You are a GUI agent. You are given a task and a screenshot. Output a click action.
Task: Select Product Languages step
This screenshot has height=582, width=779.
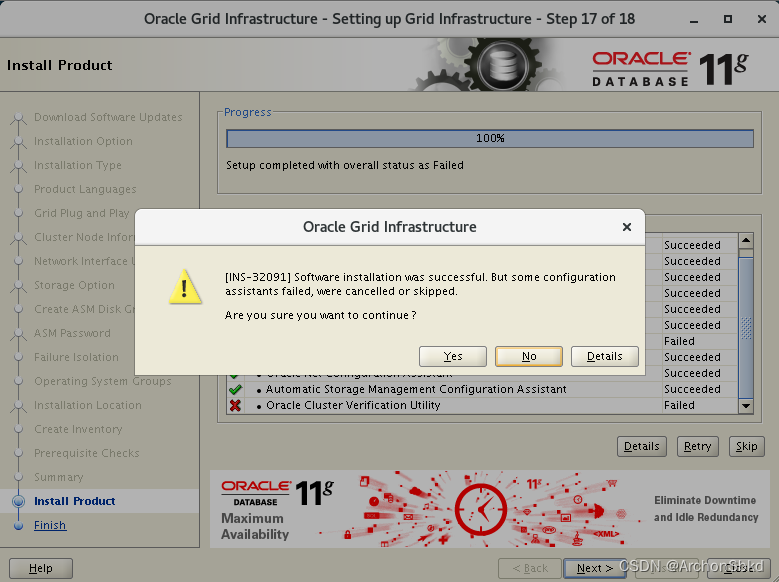point(85,189)
